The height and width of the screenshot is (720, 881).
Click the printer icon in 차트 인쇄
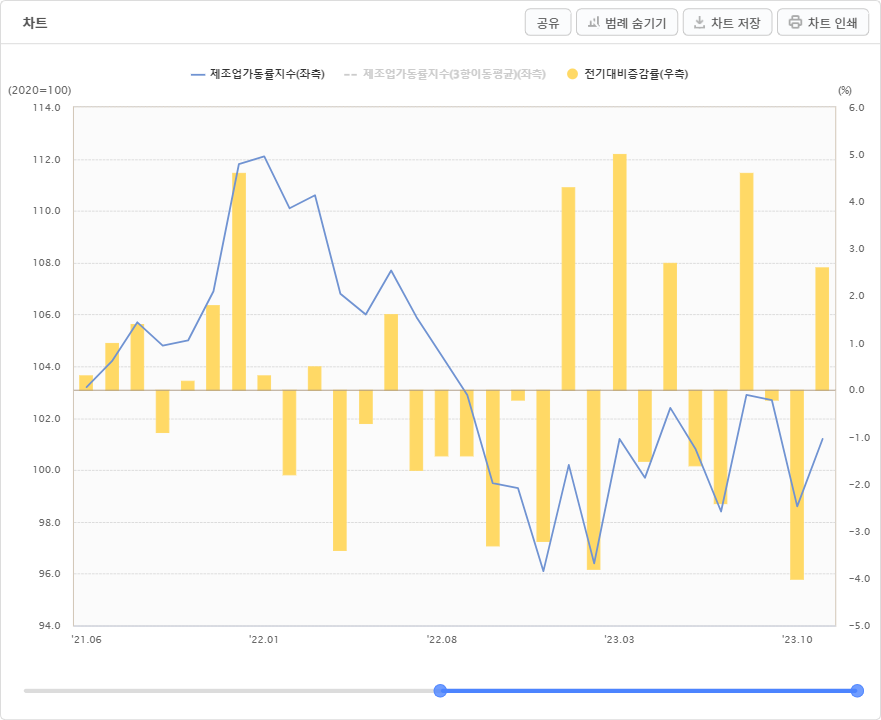coord(795,22)
